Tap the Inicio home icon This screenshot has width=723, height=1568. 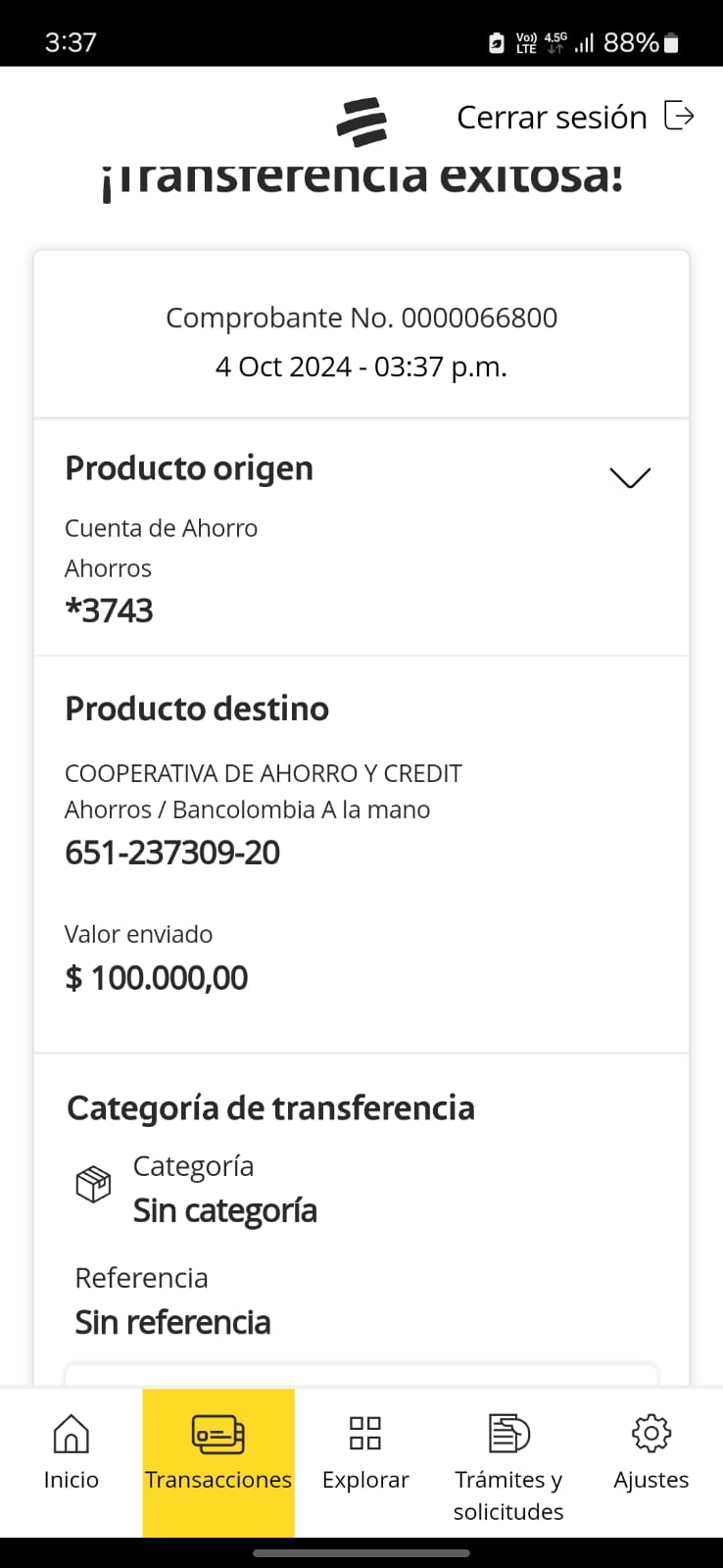coord(71,1434)
